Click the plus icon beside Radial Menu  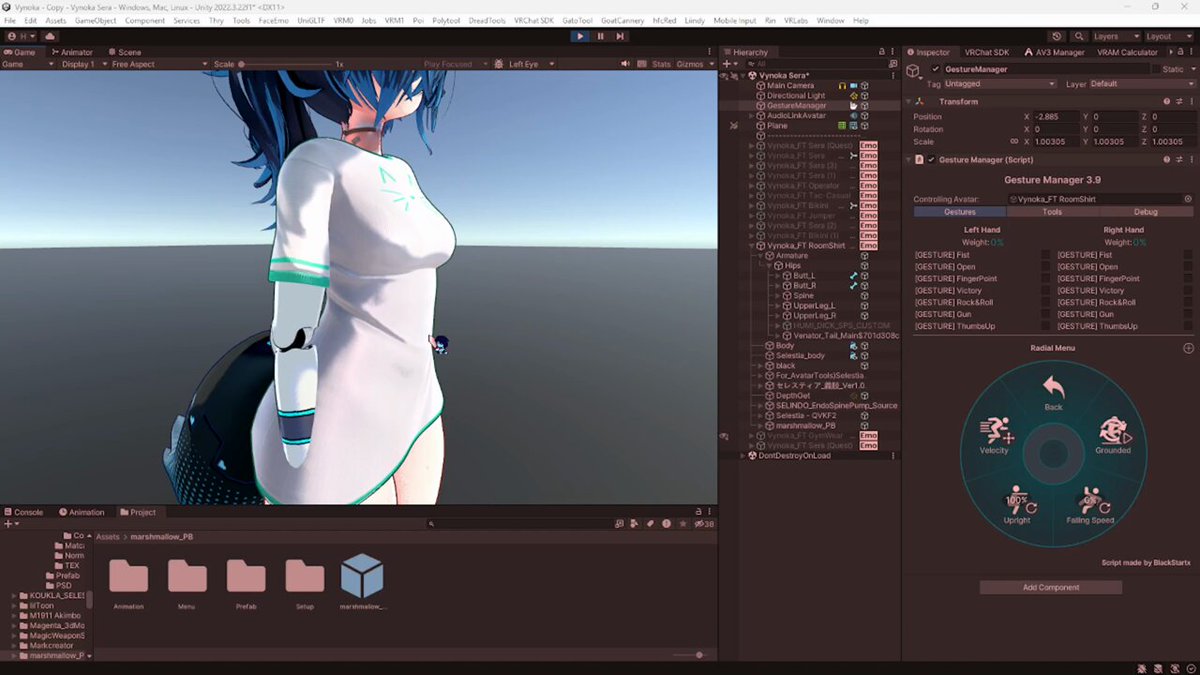pyautogui.click(x=1188, y=348)
